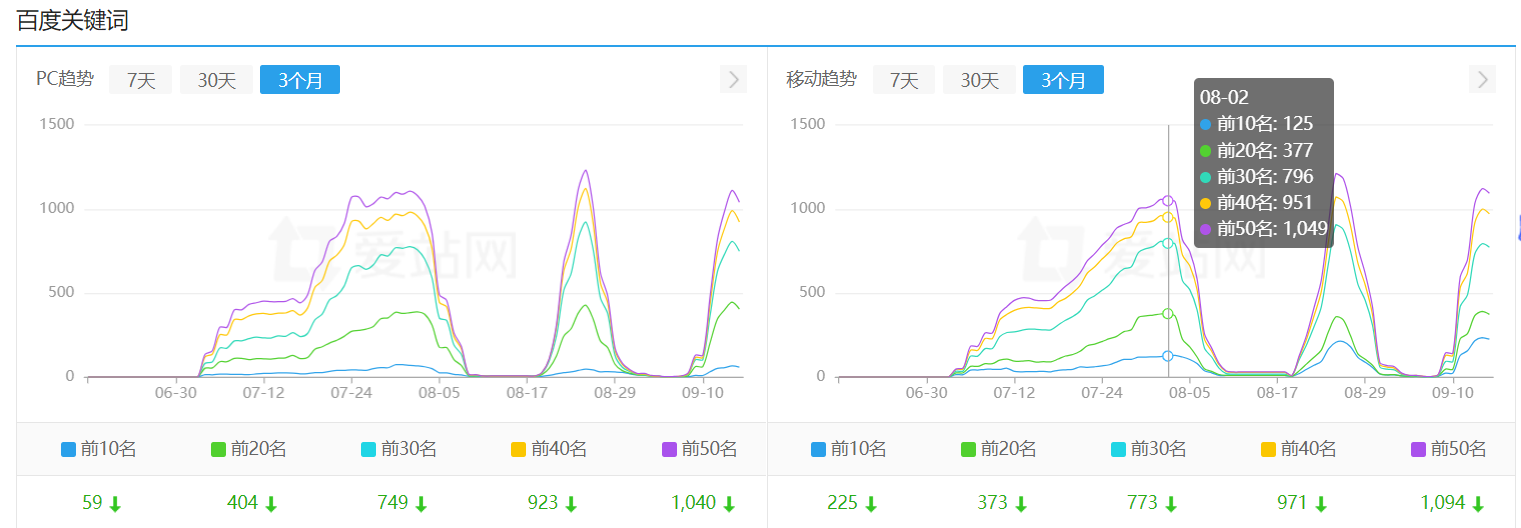1521x528 pixels.
Task: Click PC value 404 under 前20名
Action: (x=242, y=502)
